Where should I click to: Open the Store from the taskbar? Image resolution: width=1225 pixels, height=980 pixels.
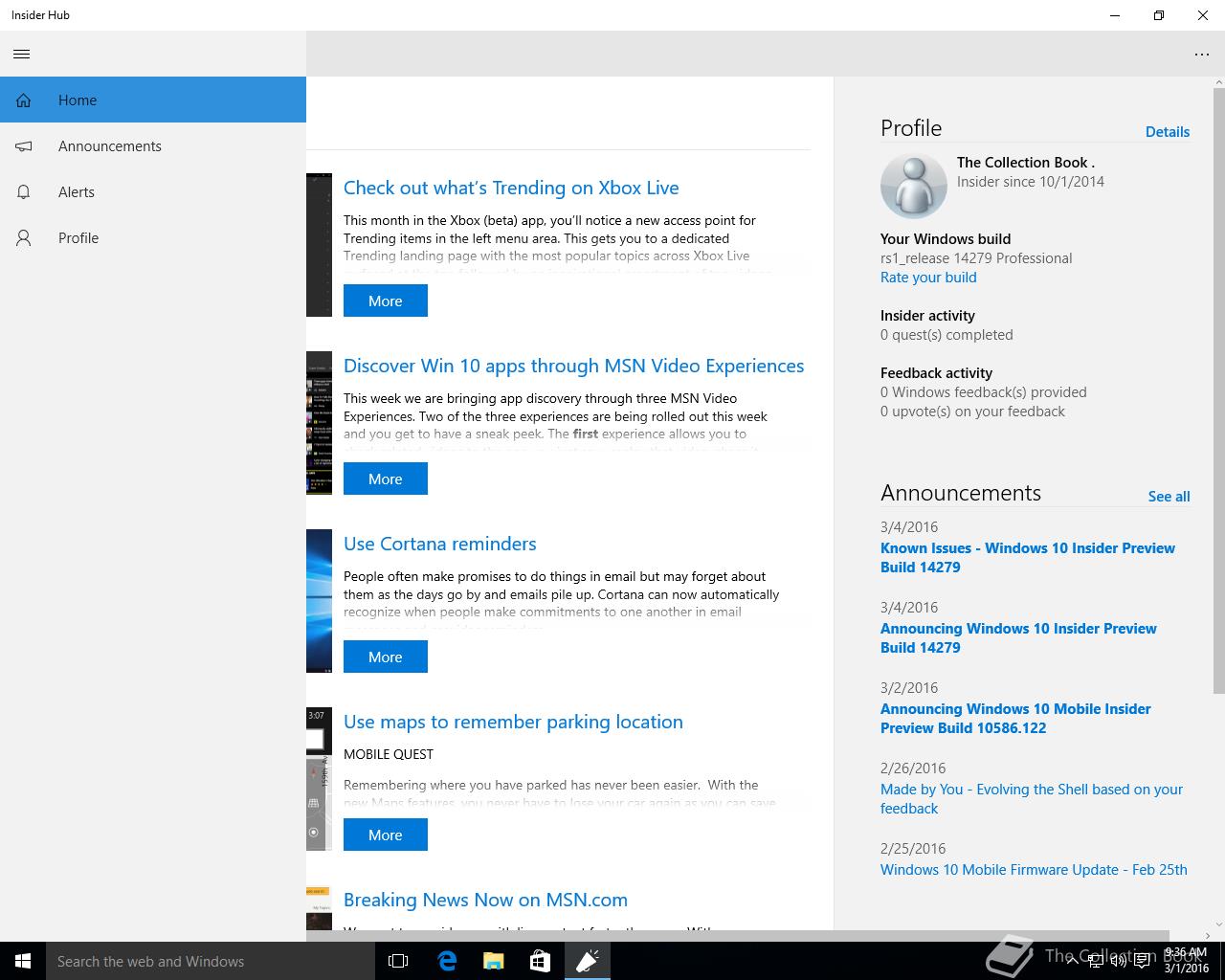540,961
